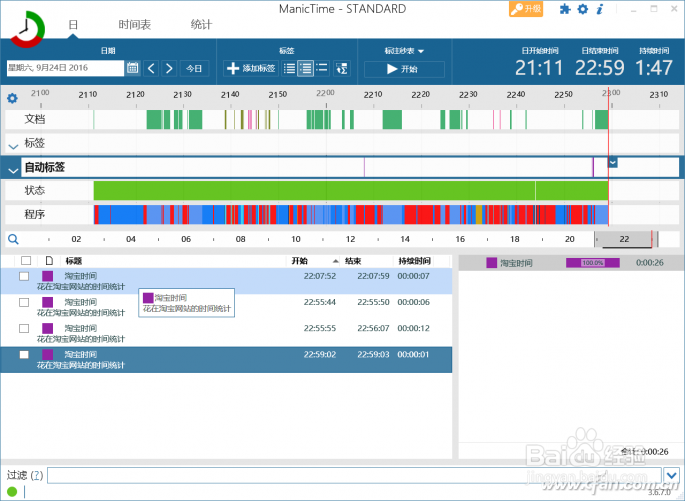Screen dimensions: 685x501
Task: Open the info about icon
Action: tap(600, 9)
